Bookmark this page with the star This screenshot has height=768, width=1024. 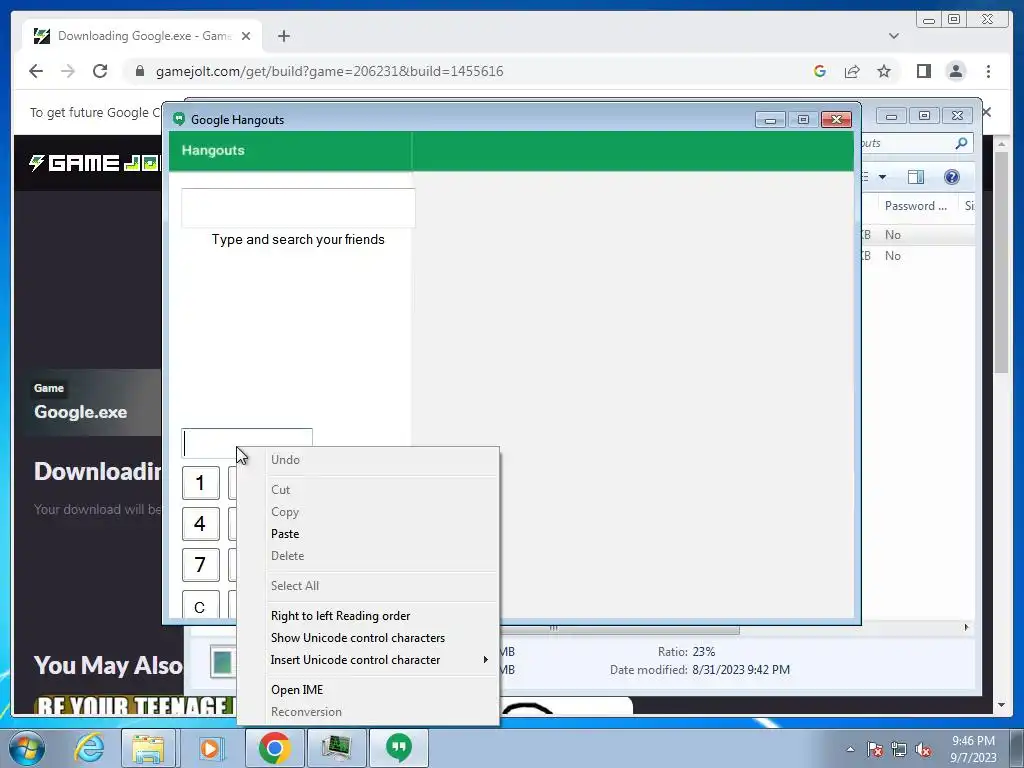point(884,71)
